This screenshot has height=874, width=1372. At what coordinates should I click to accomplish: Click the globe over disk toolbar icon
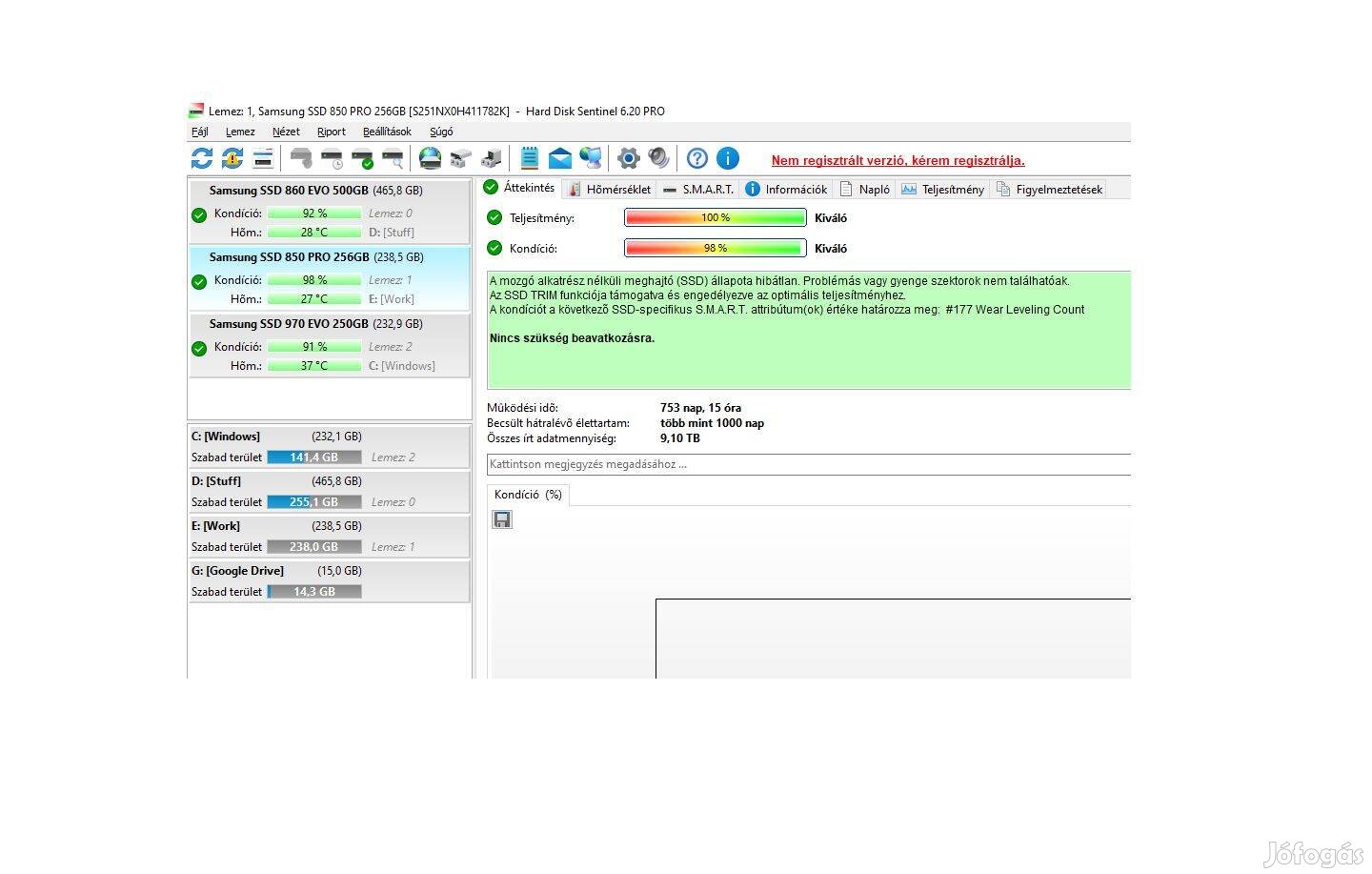coord(431,158)
